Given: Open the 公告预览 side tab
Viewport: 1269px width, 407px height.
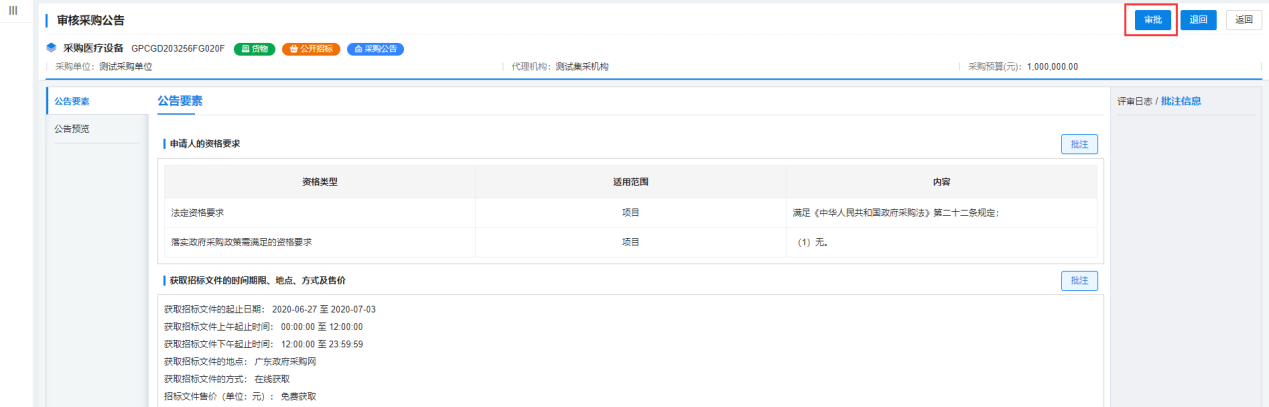Looking at the screenshot, I should (72, 129).
